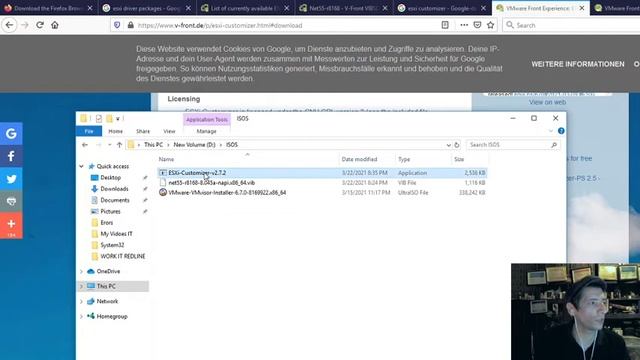Viewport: 640px width, 360px height.
Task: Expand the OneDrive tree node
Action: point(81,271)
